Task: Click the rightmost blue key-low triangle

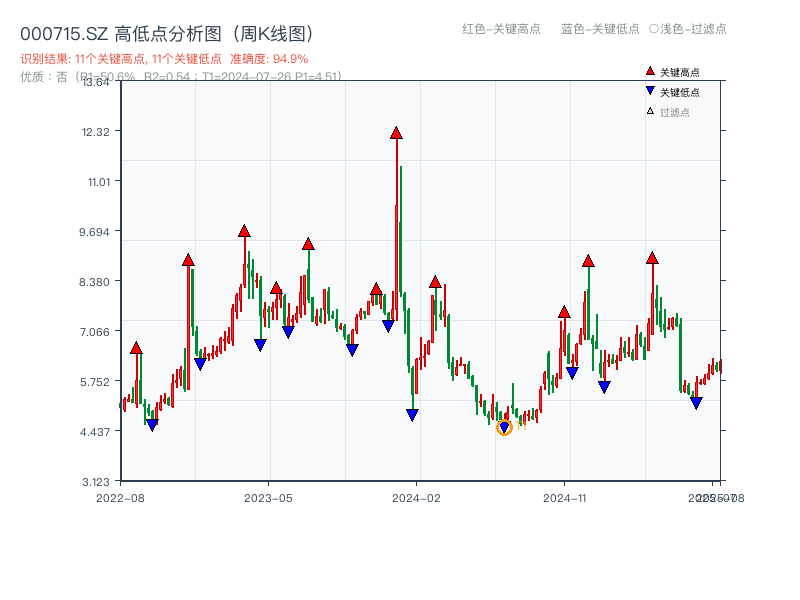Action: 697,403
